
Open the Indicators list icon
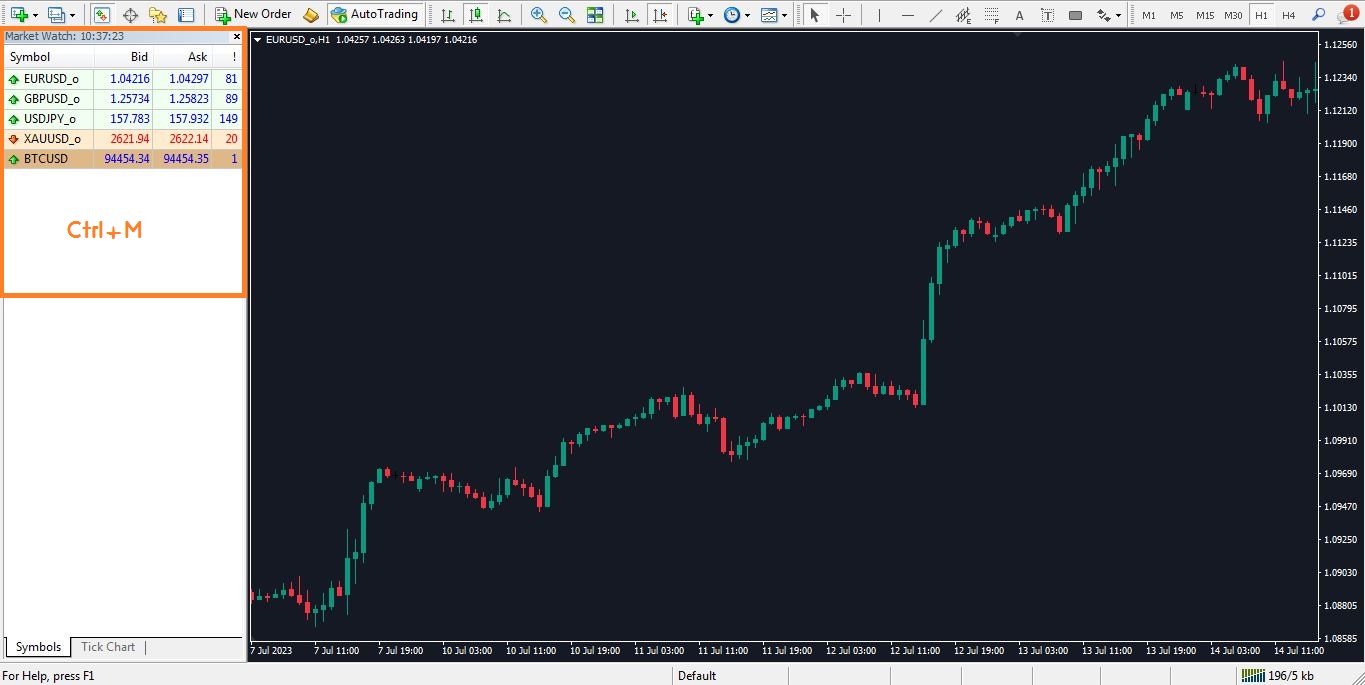coord(695,15)
